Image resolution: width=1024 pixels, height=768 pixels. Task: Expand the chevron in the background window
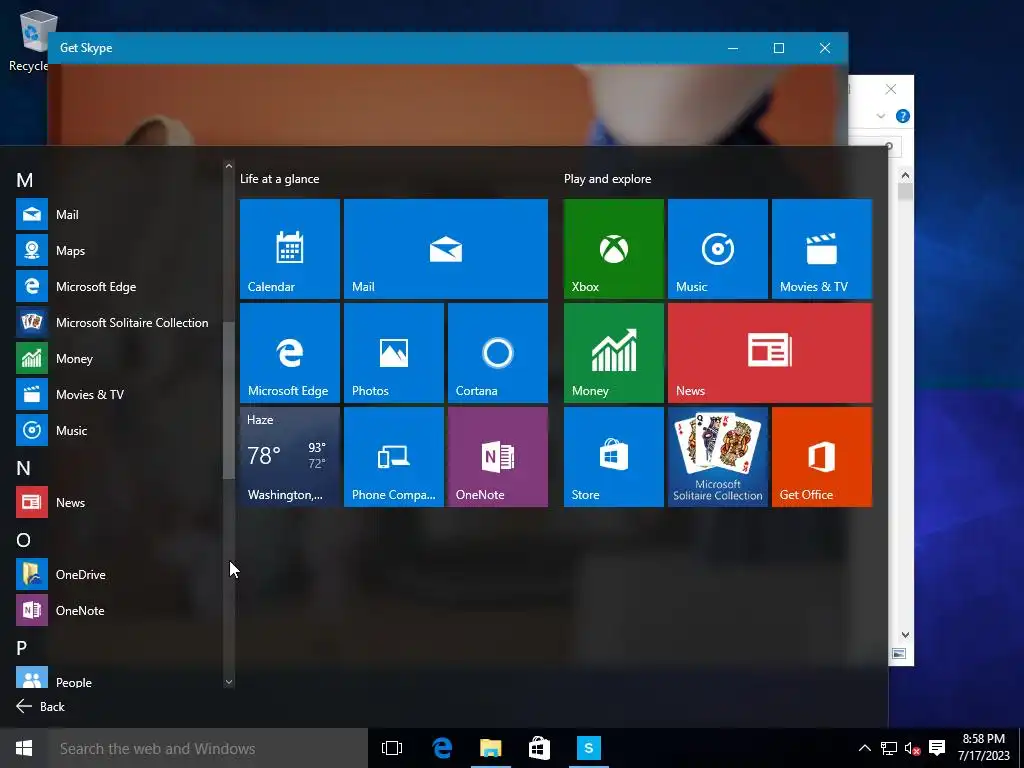(x=881, y=116)
